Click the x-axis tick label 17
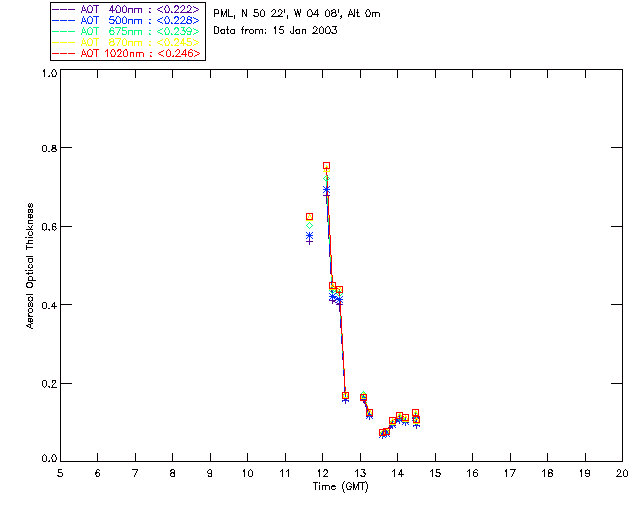 [510, 473]
